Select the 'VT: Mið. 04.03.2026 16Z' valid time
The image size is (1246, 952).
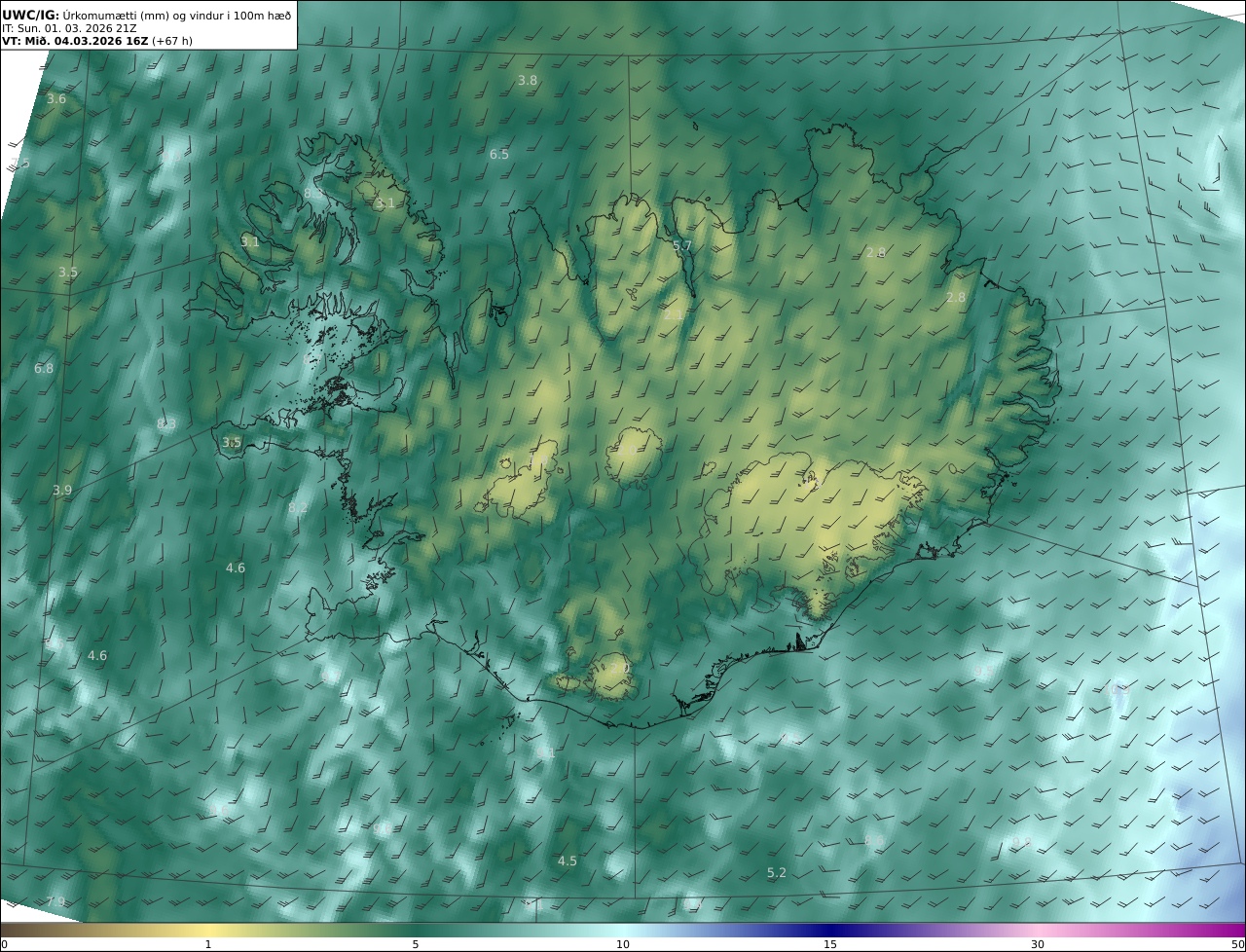coord(74,41)
